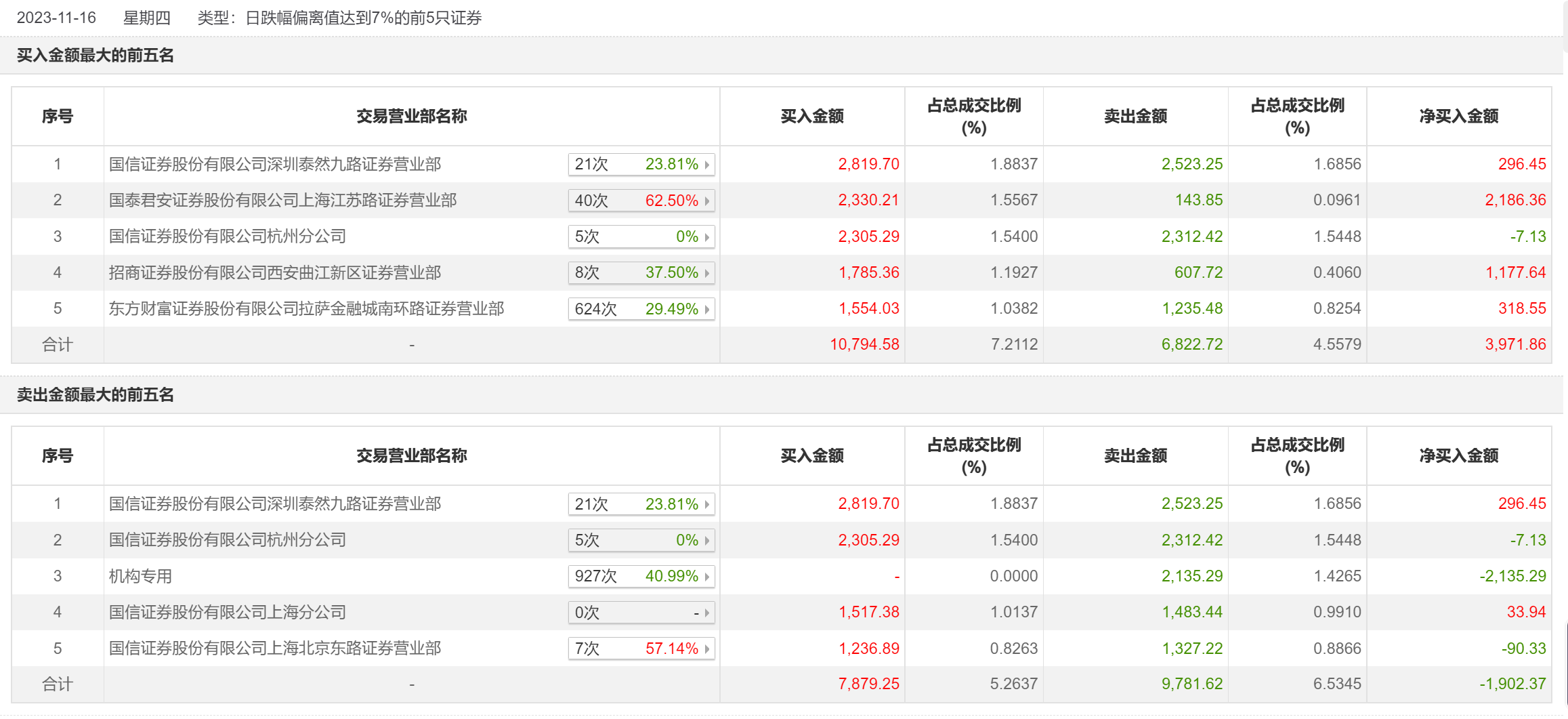Select 机构专用 sell amount 2,135.29

[1192, 577]
